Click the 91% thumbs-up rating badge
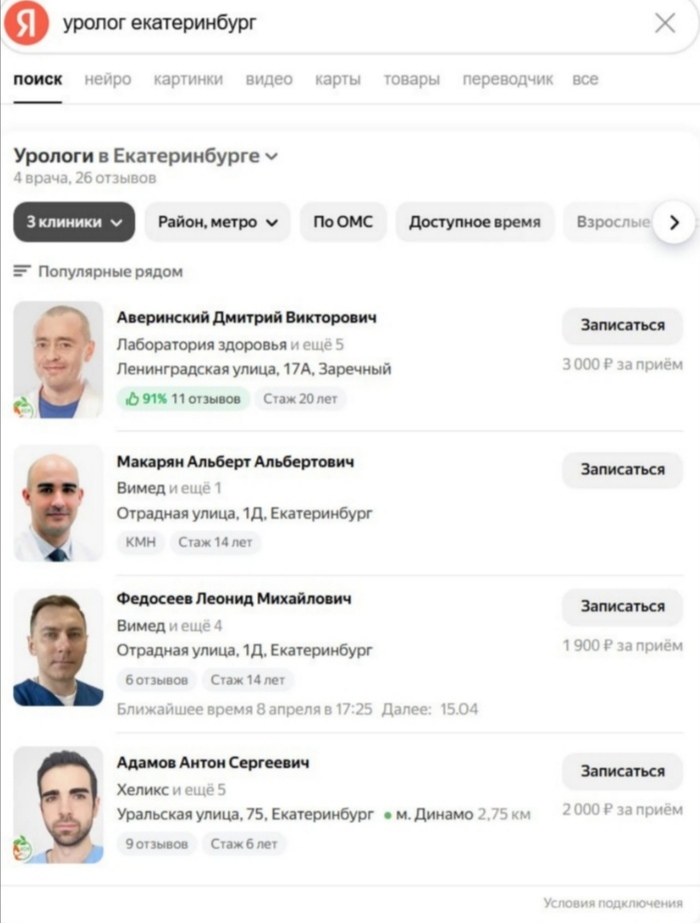Viewport: 700px width, 923px height. [183, 399]
